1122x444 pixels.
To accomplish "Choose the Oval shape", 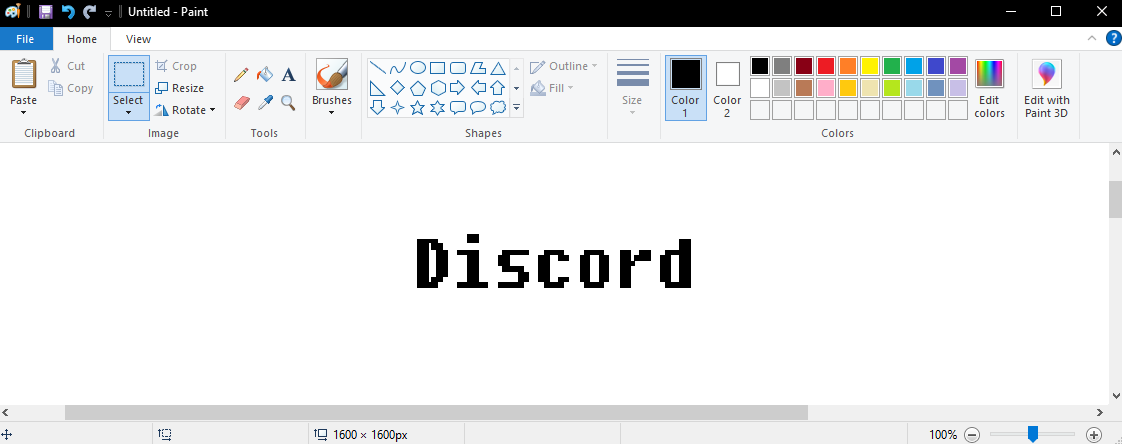I will click(418, 68).
